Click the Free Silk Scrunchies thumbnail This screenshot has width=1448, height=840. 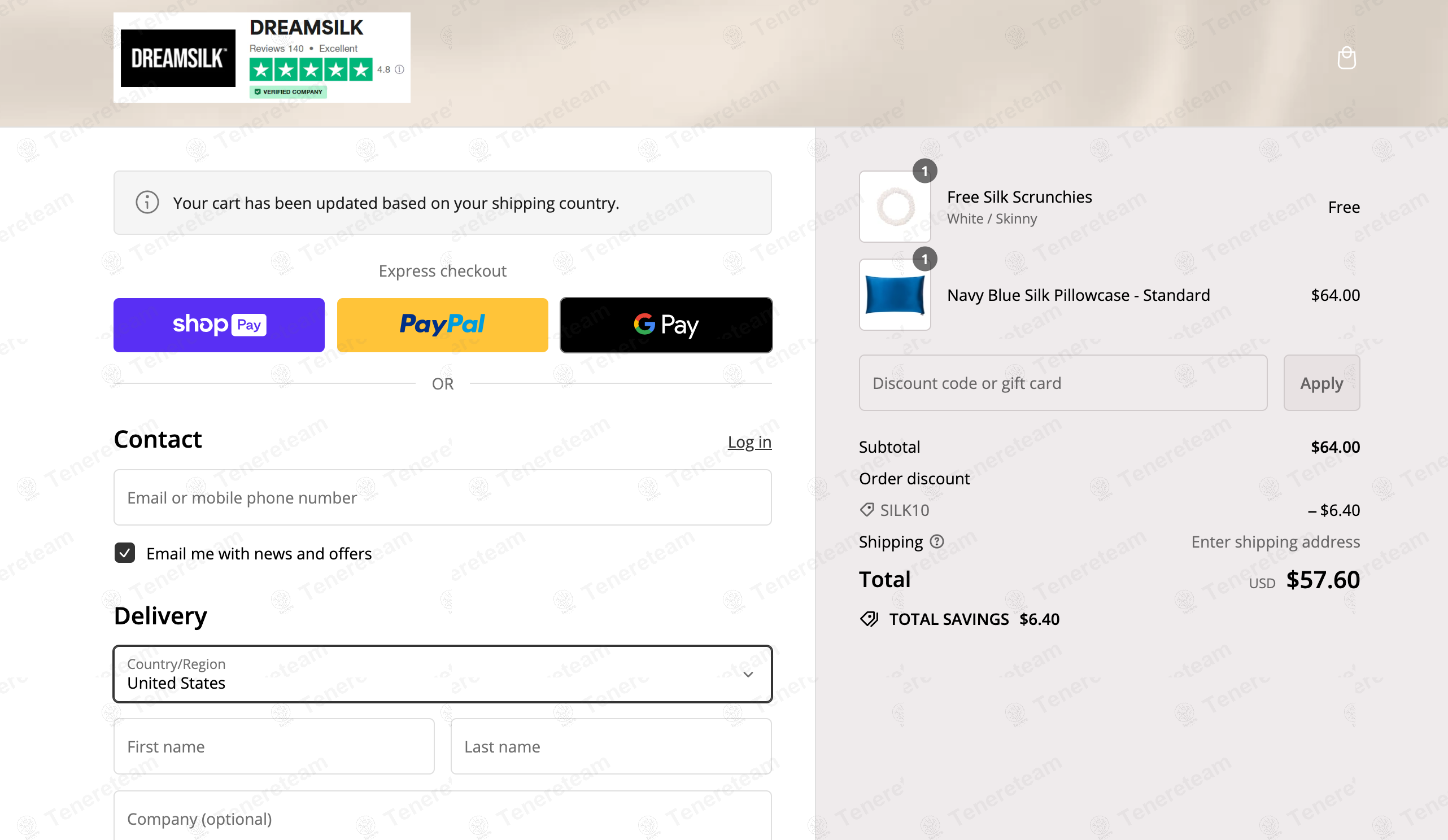[x=895, y=206]
